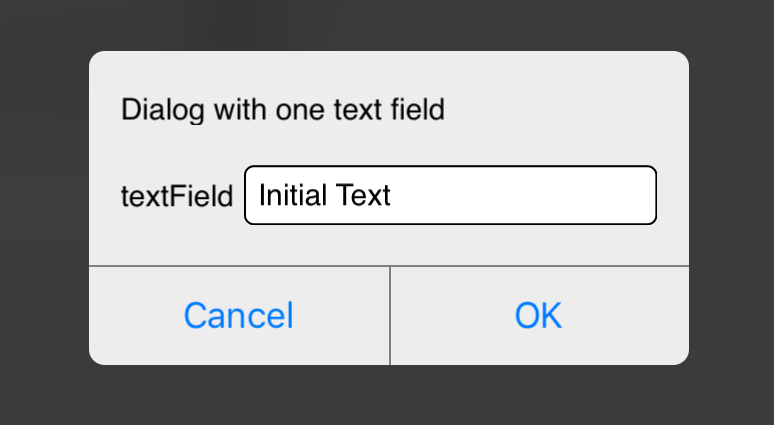Click the dark backdrop left of the dialog
Screen dimensions: 774x425
pos(44,210)
